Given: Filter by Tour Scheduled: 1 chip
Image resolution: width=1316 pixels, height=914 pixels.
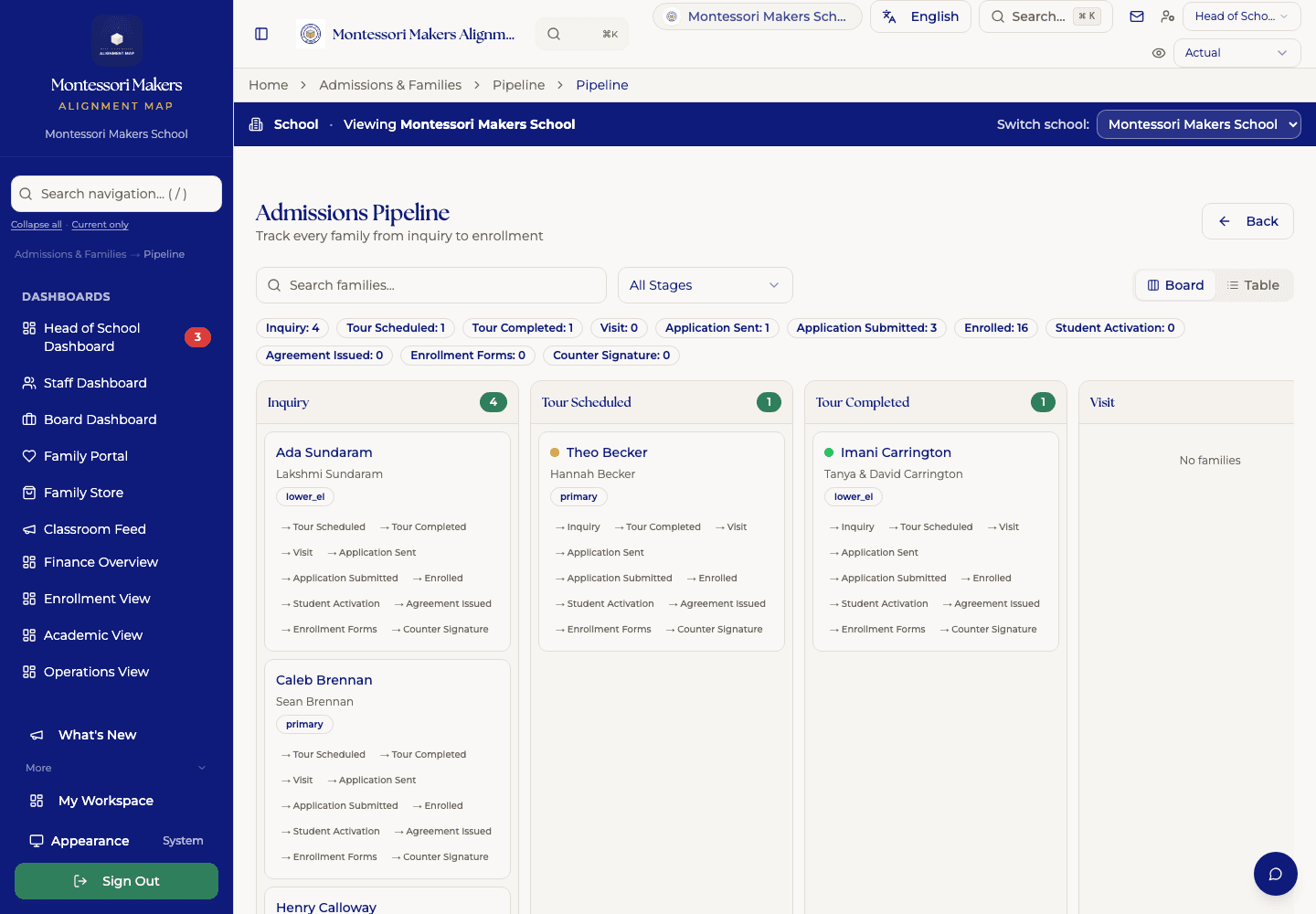Looking at the screenshot, I should tap(396, 328).
